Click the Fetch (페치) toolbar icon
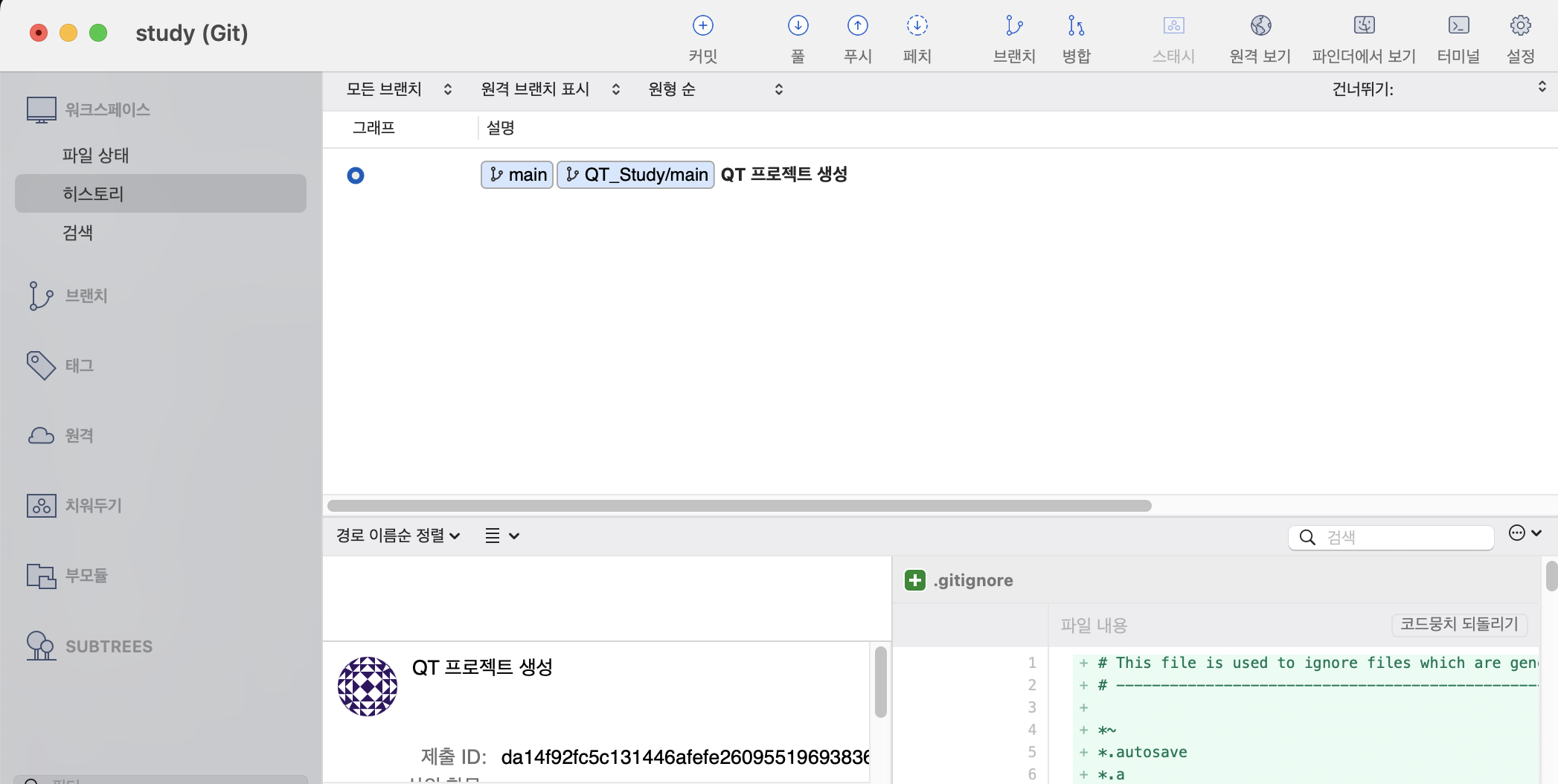 (917, 26)
